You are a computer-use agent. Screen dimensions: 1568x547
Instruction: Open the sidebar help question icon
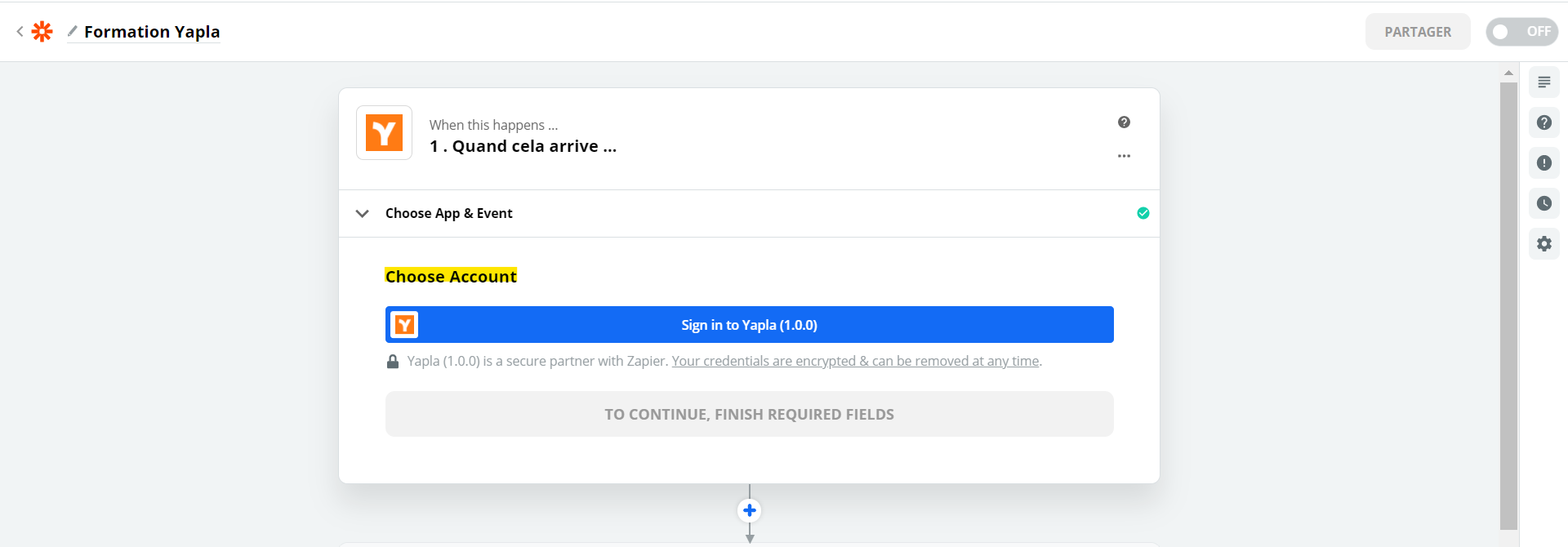[x=1543, y=122]
